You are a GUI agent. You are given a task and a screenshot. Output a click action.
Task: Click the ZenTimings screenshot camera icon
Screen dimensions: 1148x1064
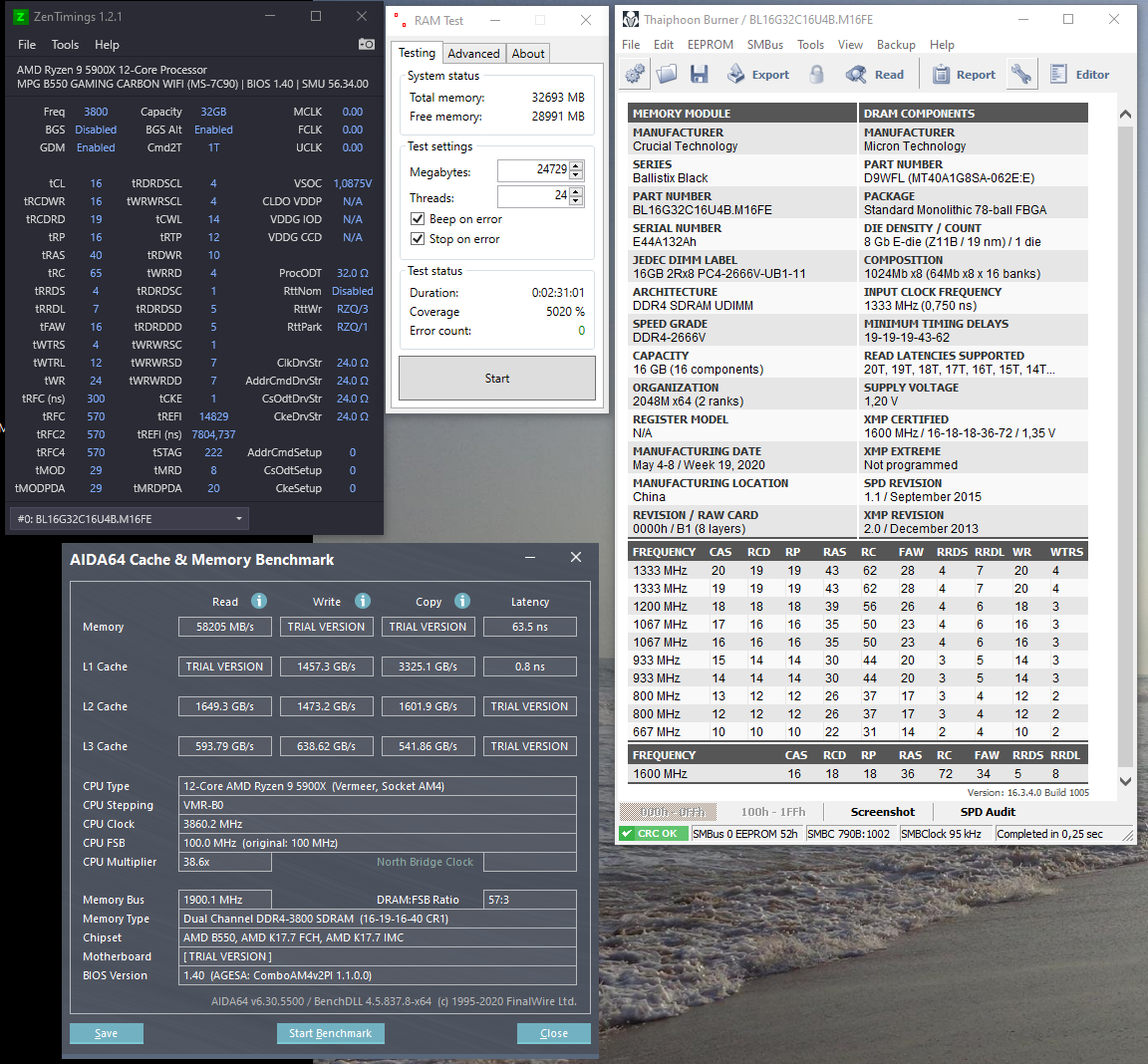point(366,45)
